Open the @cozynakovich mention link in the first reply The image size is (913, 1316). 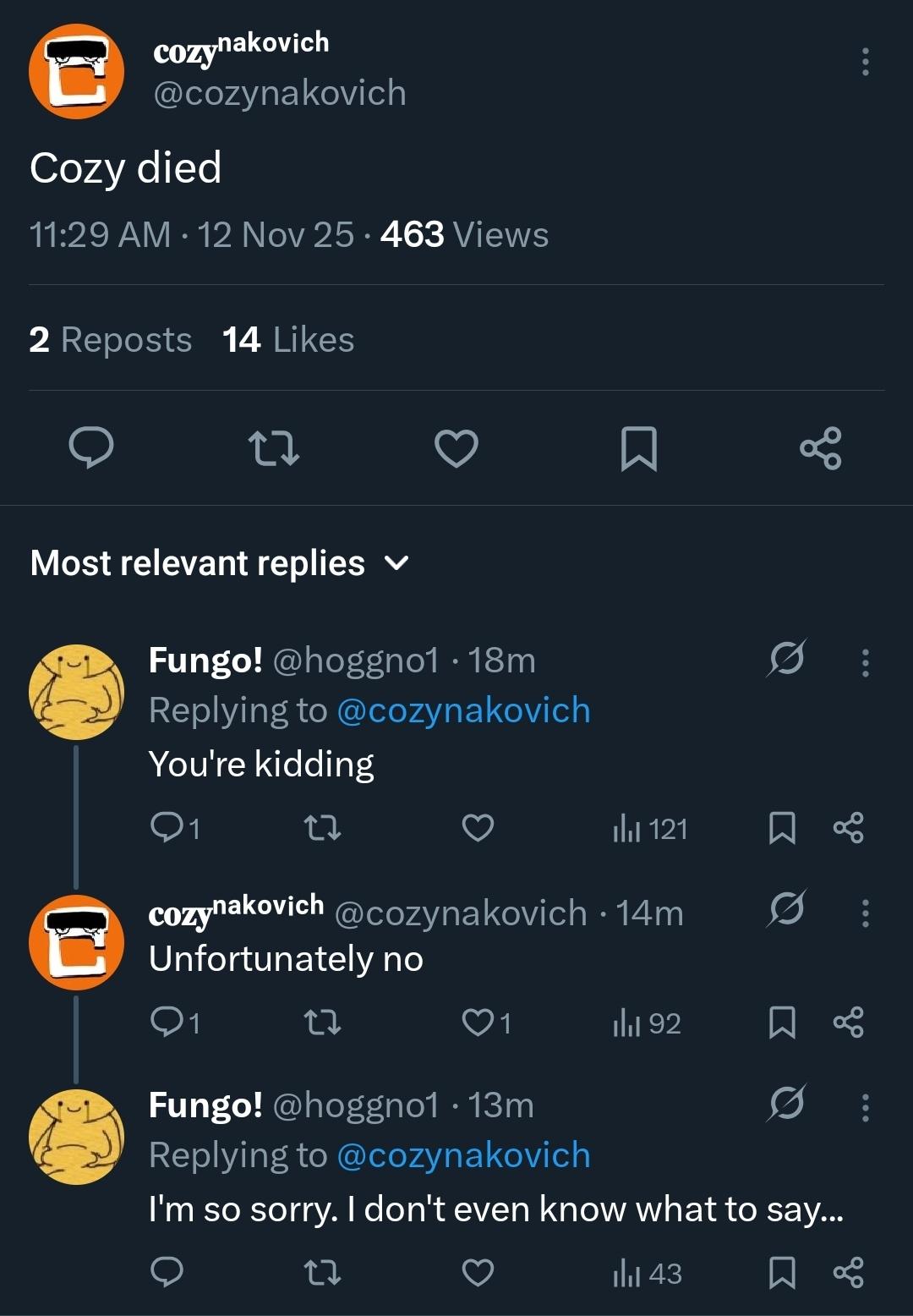coord(463,710)
